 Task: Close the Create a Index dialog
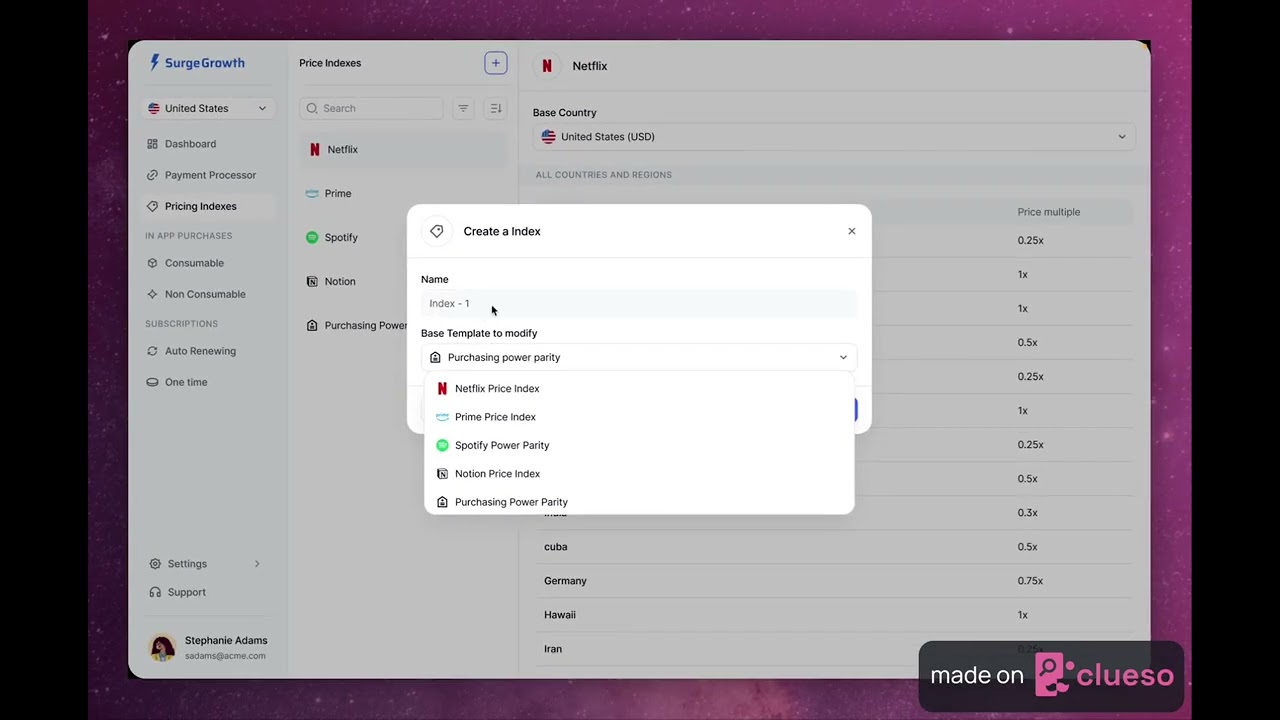(852, 231)
